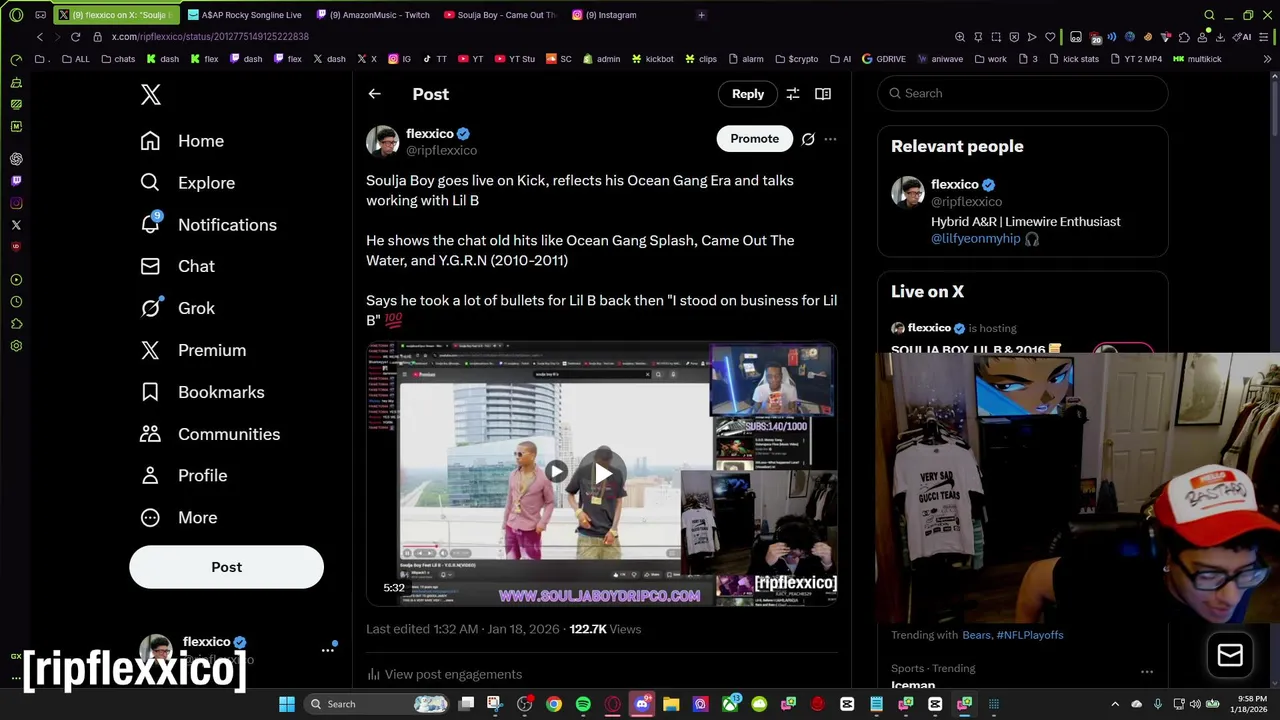Open Chat in the X sidebar
The height and width of the screenshot is (720, 1280).
(x=177, y=266)
